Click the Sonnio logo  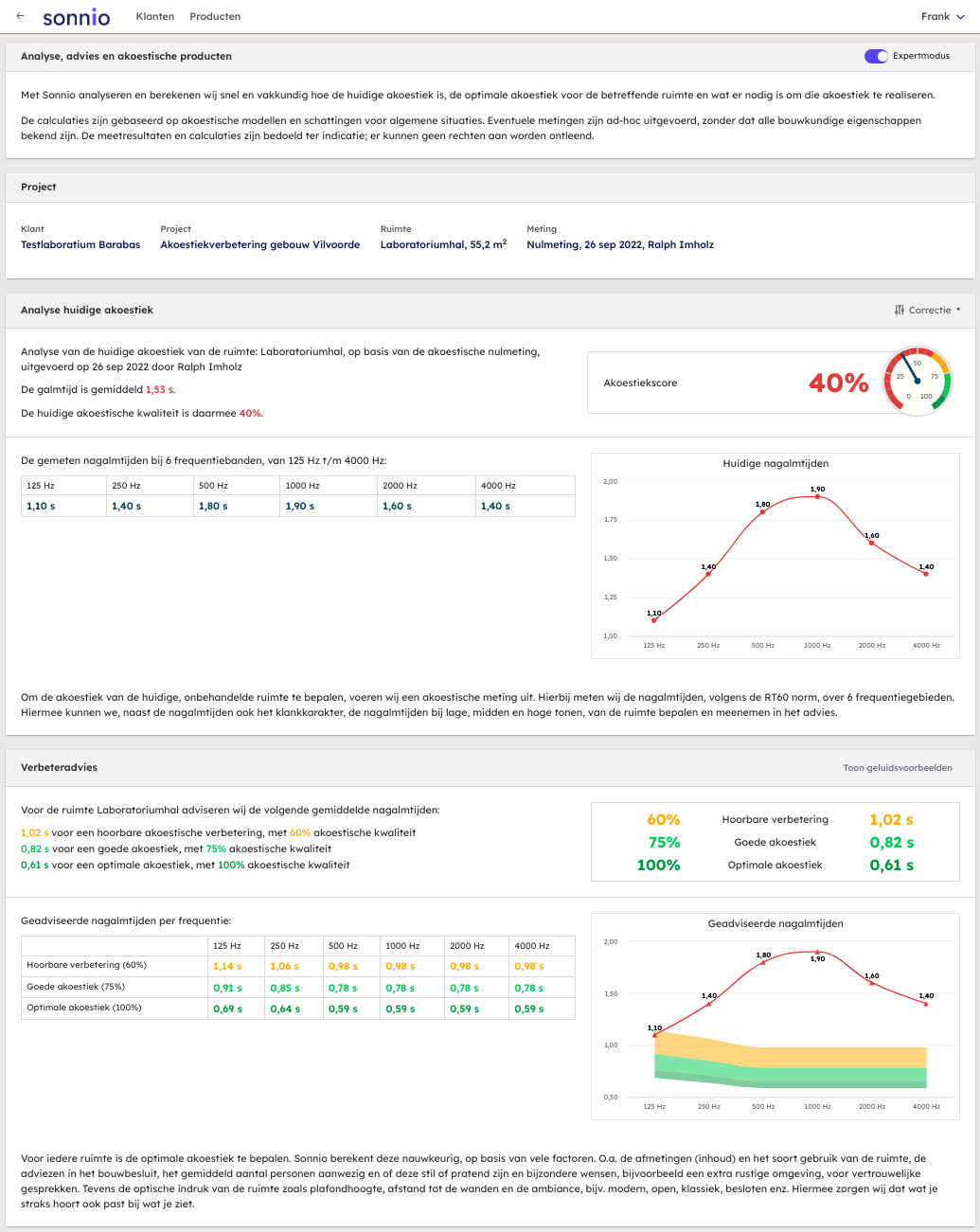77,17
